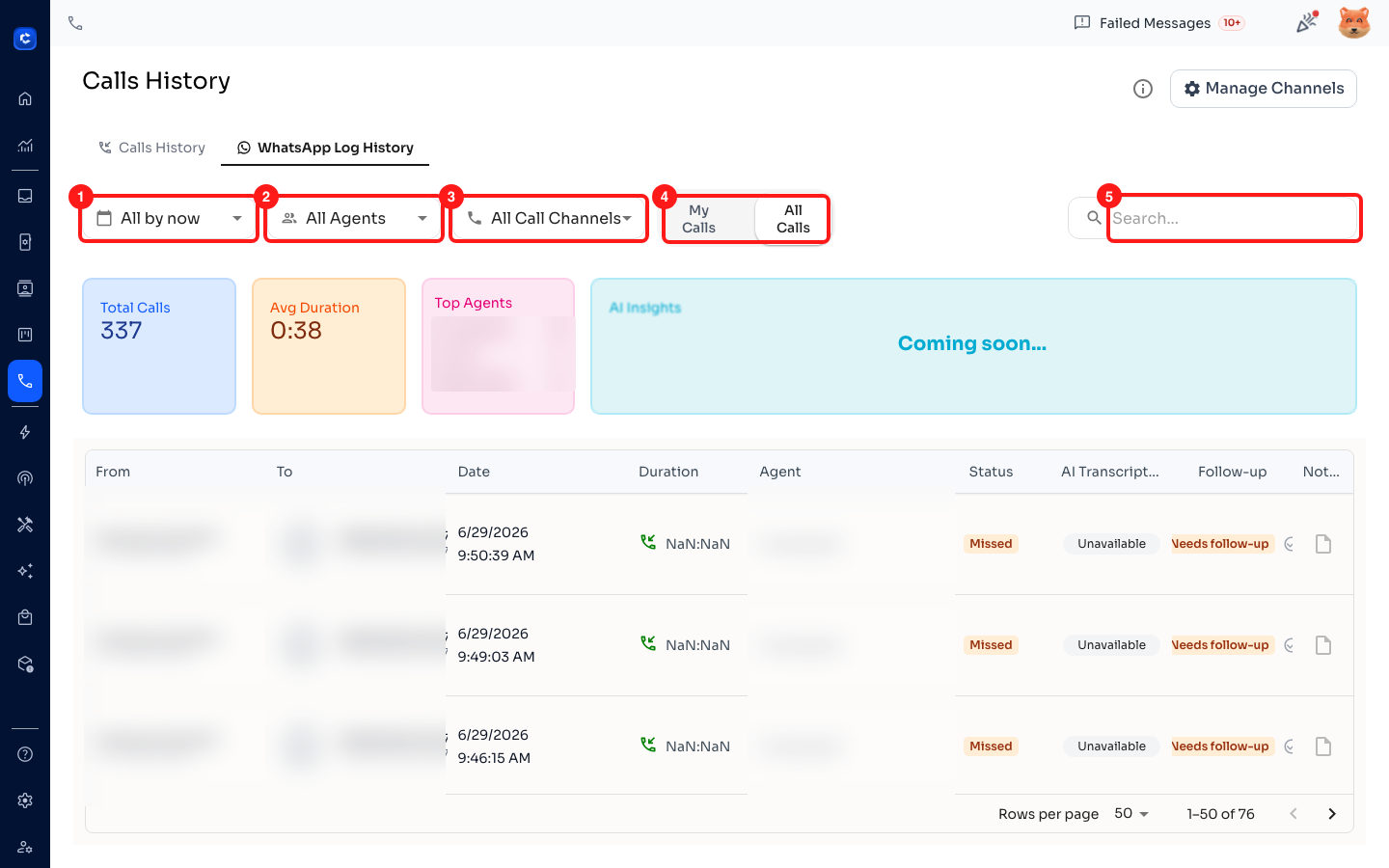Click the incoming call icon on the 9:49:03 AM row
This screenshot has height=868, width=1389.
point(648,643)
